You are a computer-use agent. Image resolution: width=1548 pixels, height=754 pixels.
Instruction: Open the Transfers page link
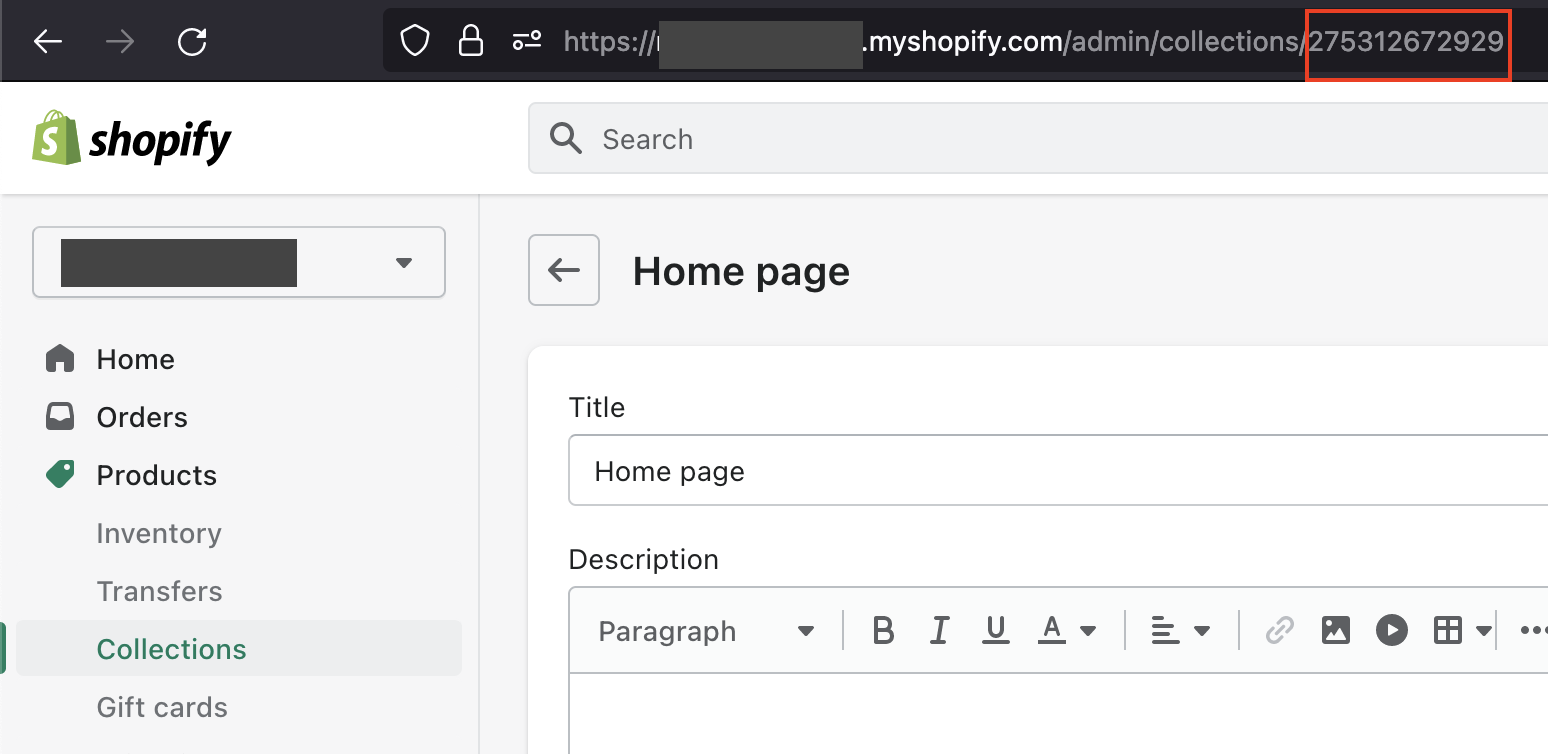pyautogui.click(x=159, y=591)
